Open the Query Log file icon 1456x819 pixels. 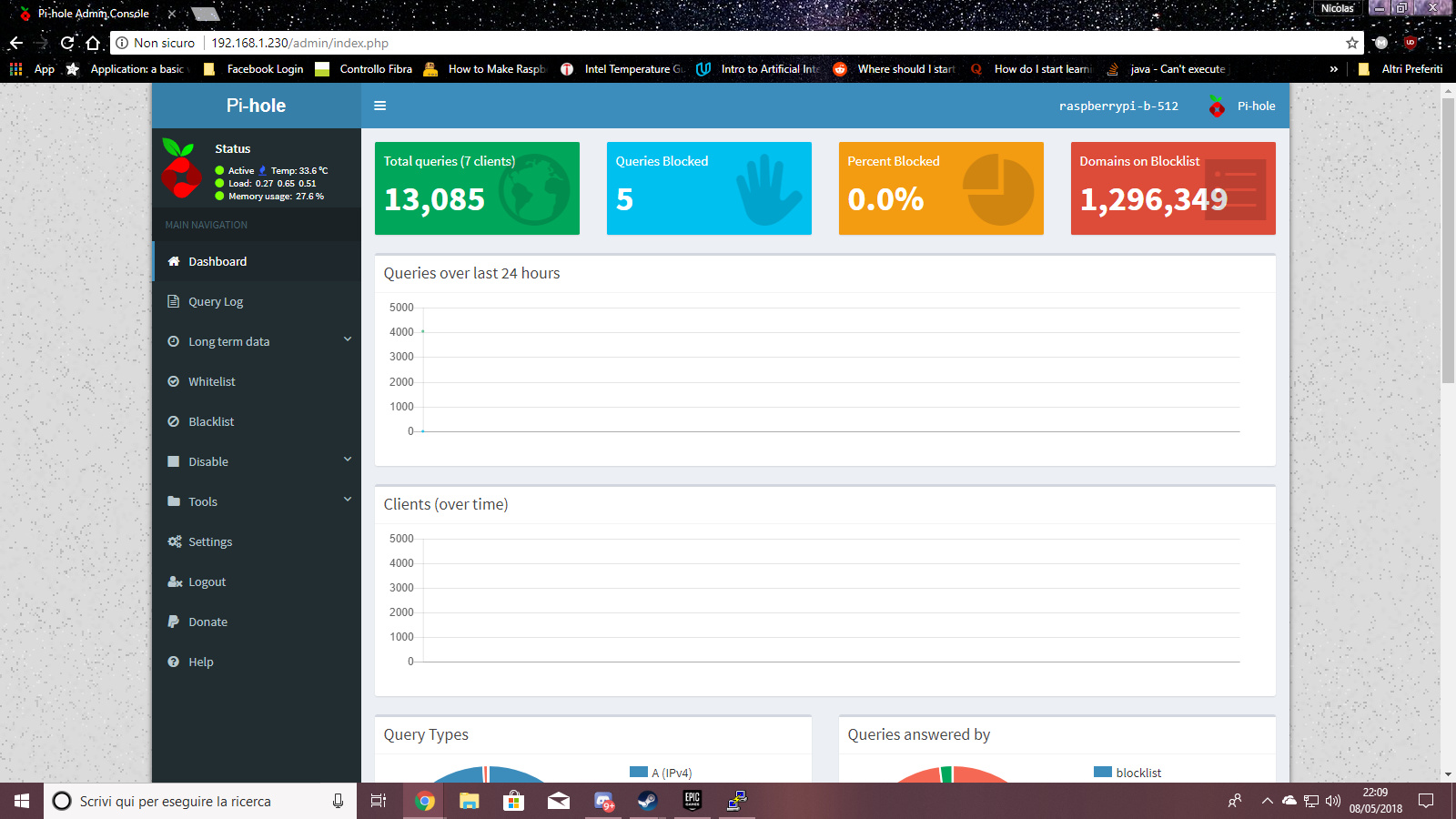coord(173,301)
